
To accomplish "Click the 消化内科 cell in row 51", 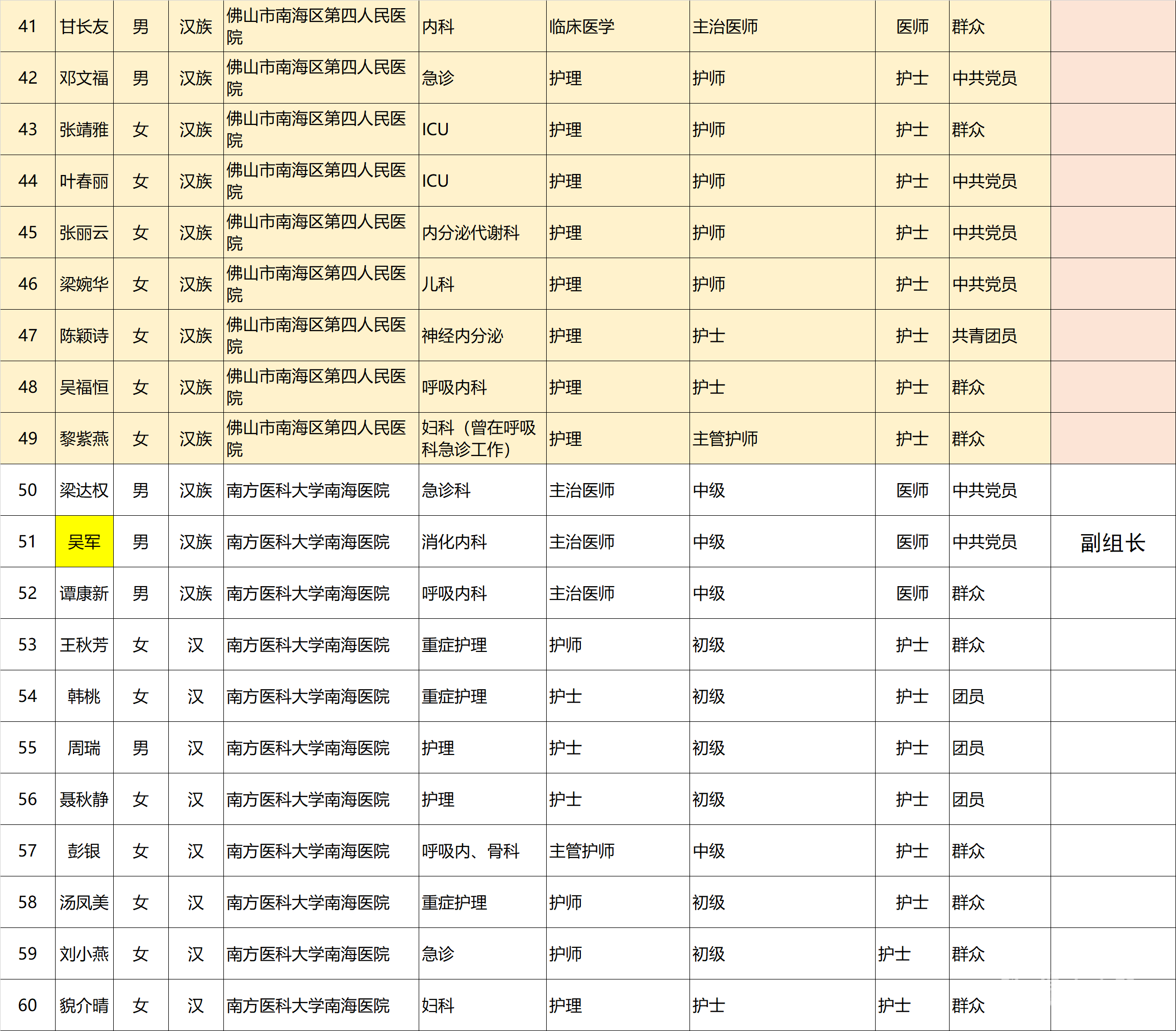I will 482,541.
